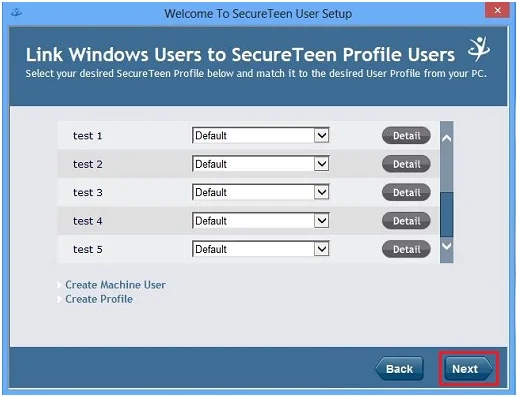Close the SecureTeen User Setup window
Viewport: 518px width, 397px height.
(497, 11)
